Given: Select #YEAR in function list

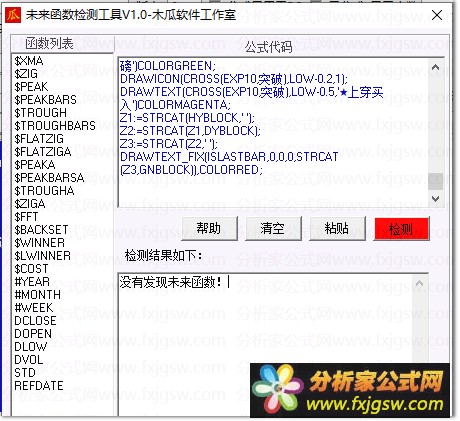Looking at the screenshot, I should [32, 282].
